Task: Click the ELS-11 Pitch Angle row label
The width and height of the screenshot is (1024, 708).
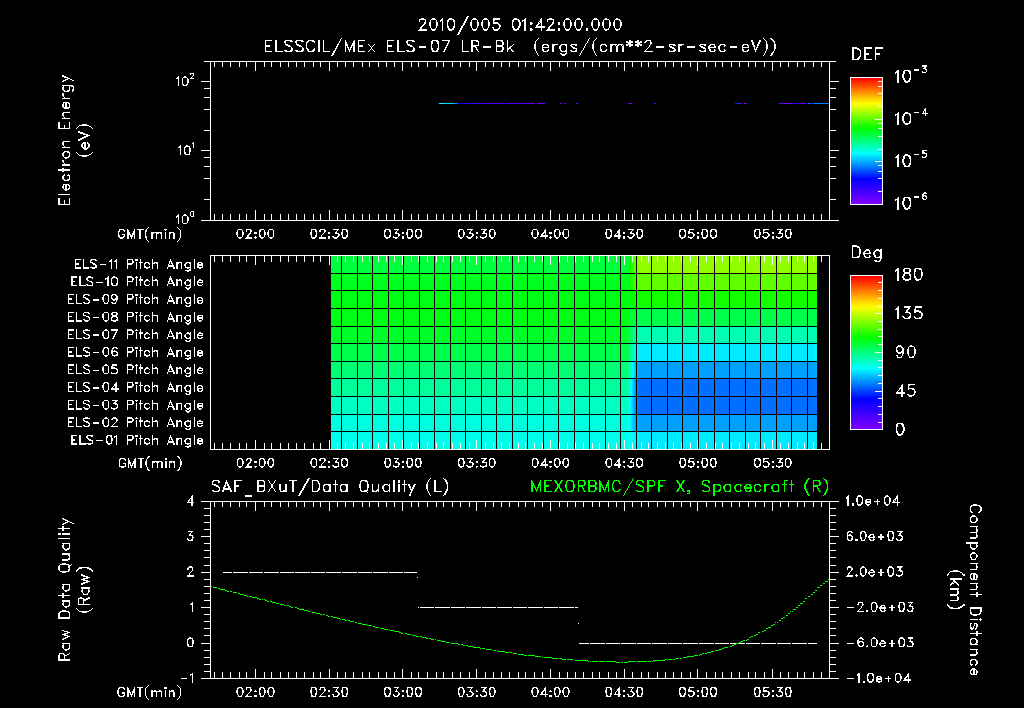Action: click(x=138, y=265)
